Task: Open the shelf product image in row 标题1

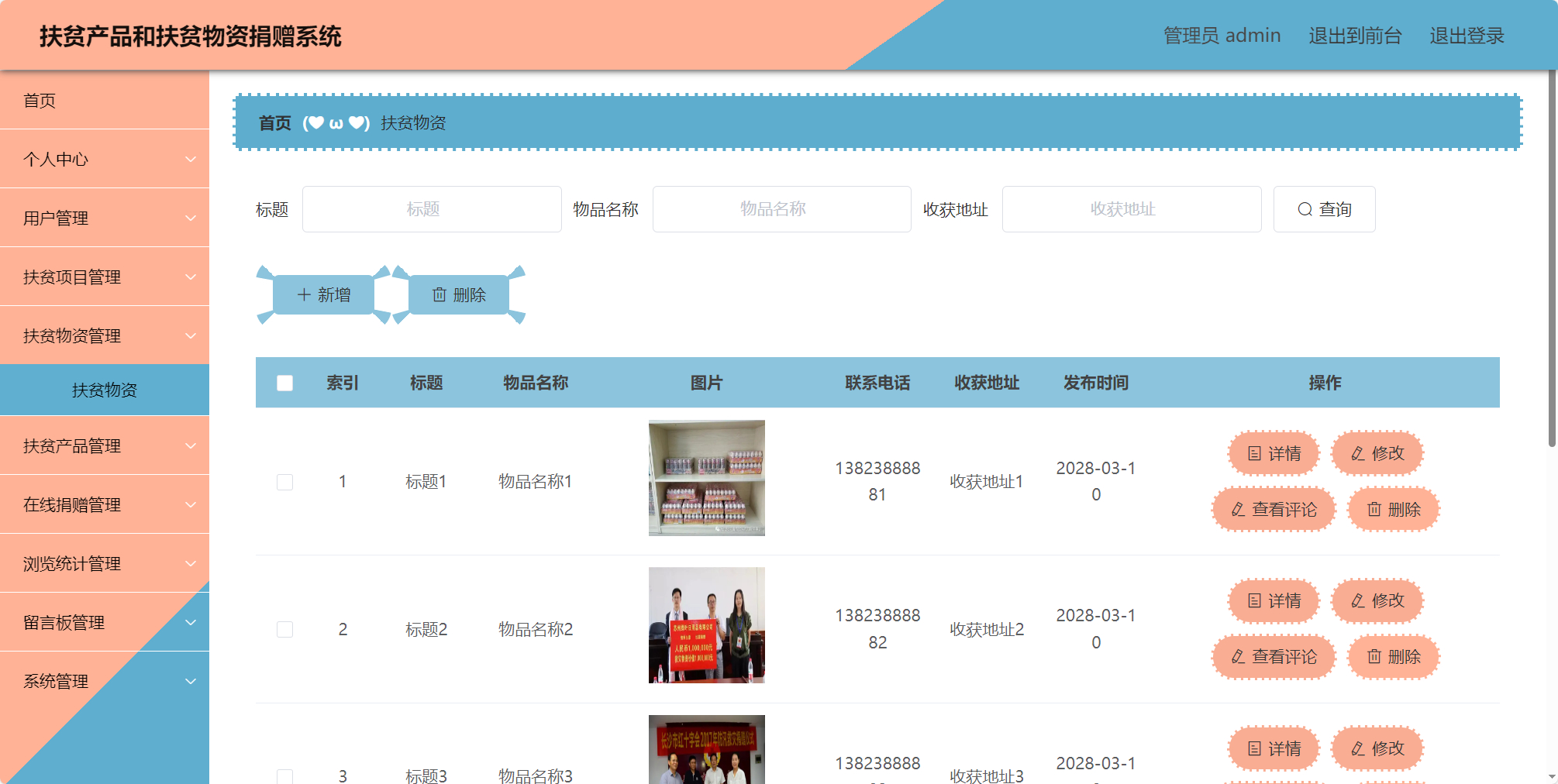Action: click(707, 478)
